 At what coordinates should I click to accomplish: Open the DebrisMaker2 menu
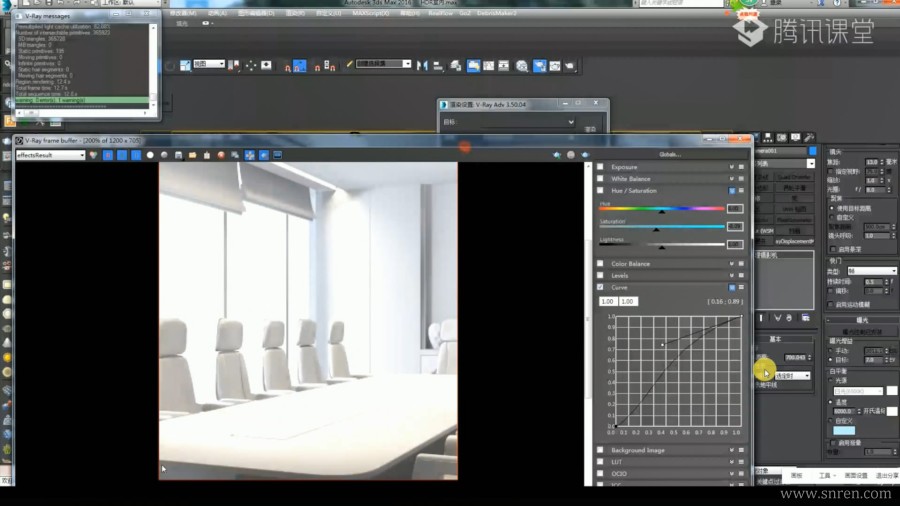[x=496, y=13]
